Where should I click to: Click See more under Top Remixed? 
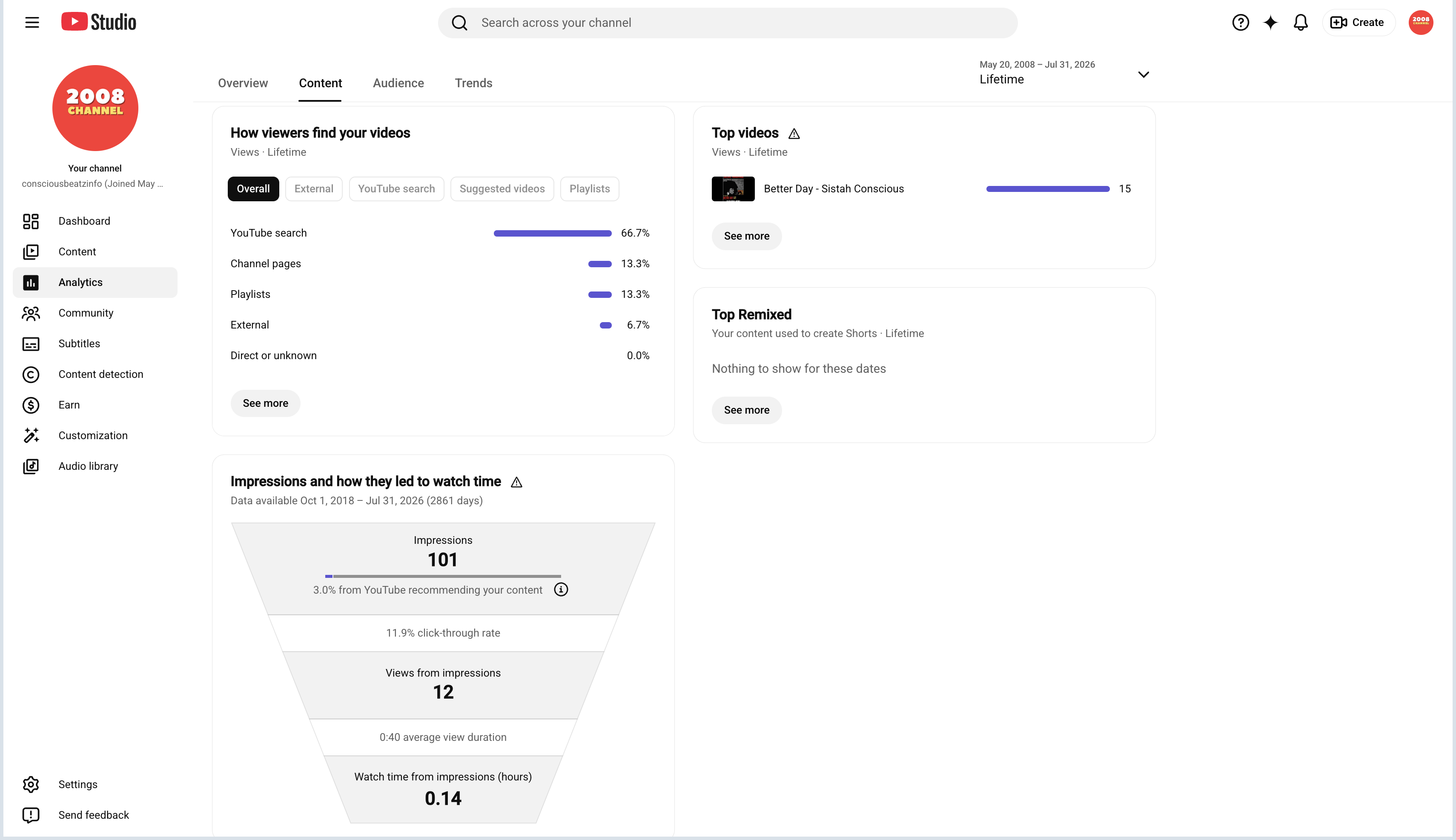[x=746, y=410]
